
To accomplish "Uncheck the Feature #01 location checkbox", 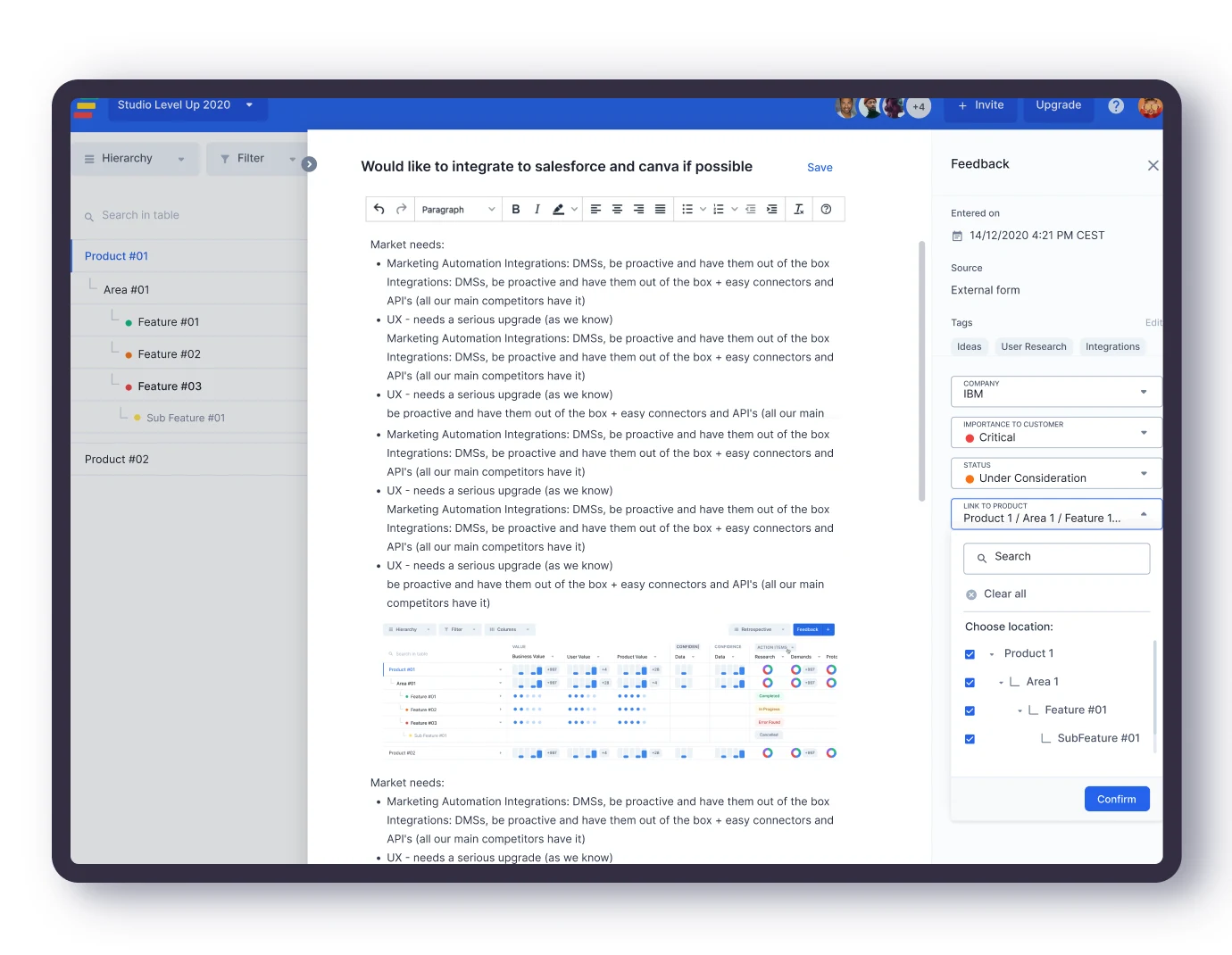I will (970, 711).
